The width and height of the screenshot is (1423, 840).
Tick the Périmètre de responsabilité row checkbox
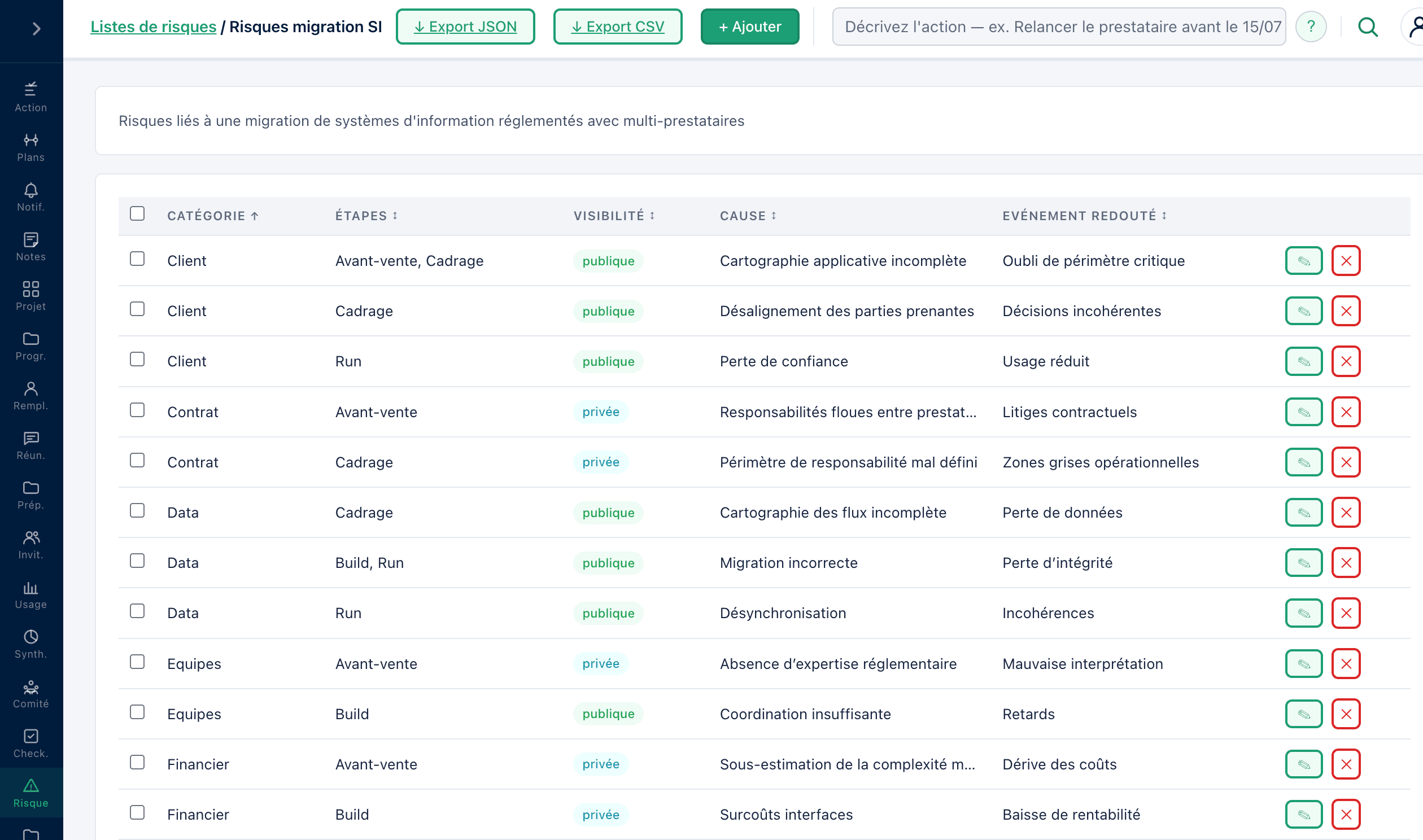coord(137,460)
